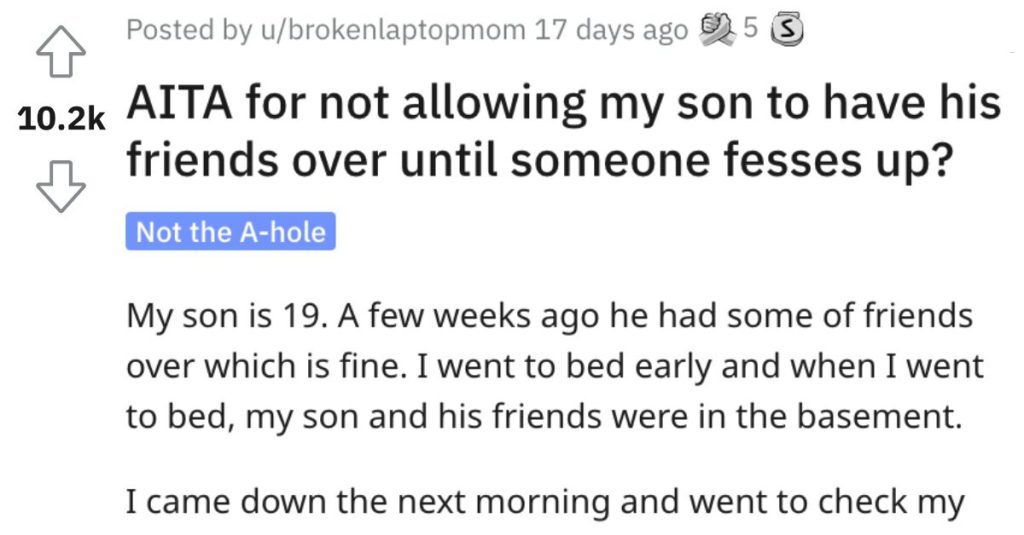Click the "I came down the next morning" line
Viewport: 1024px width, 535px height.
545,501
